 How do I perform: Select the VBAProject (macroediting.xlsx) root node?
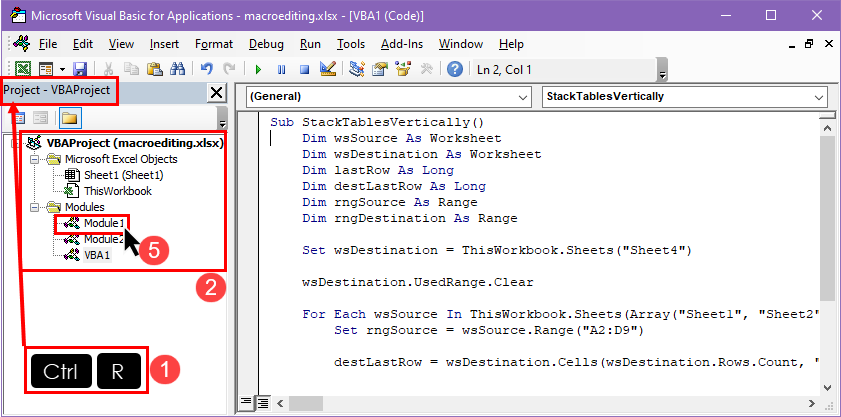pyautogui.click(x=135, y=143)
